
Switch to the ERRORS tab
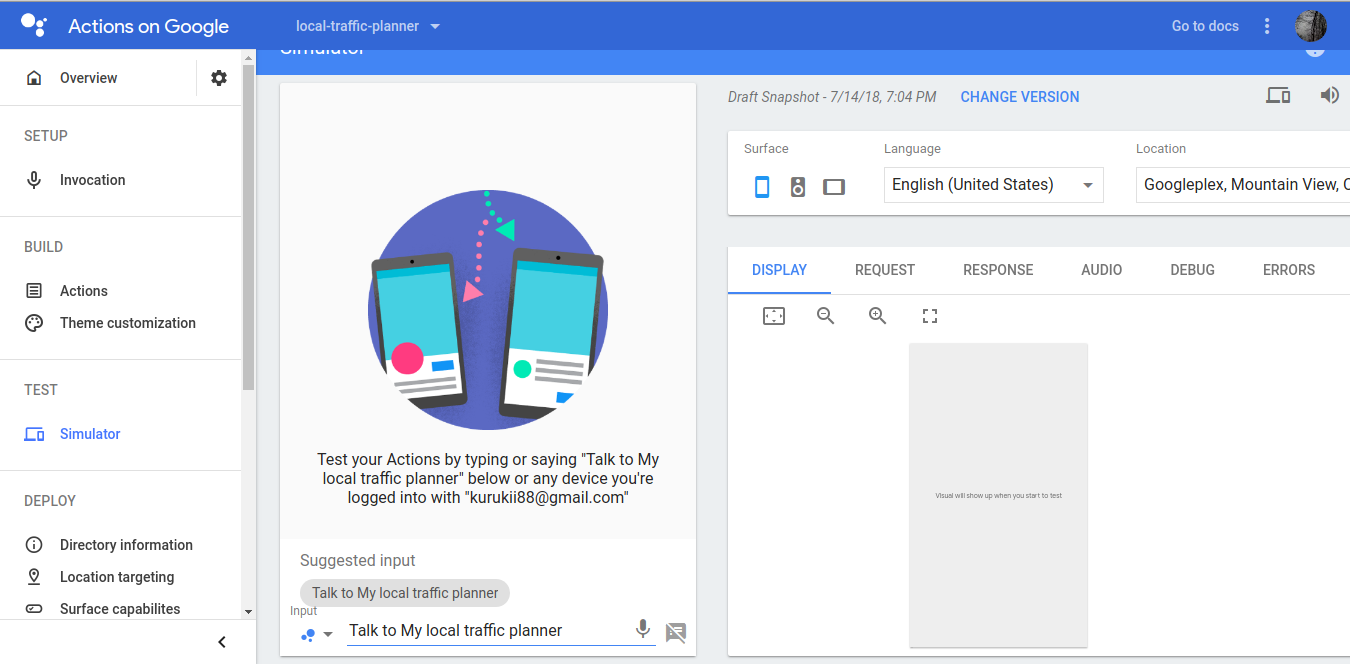[x=1289, y=270]
